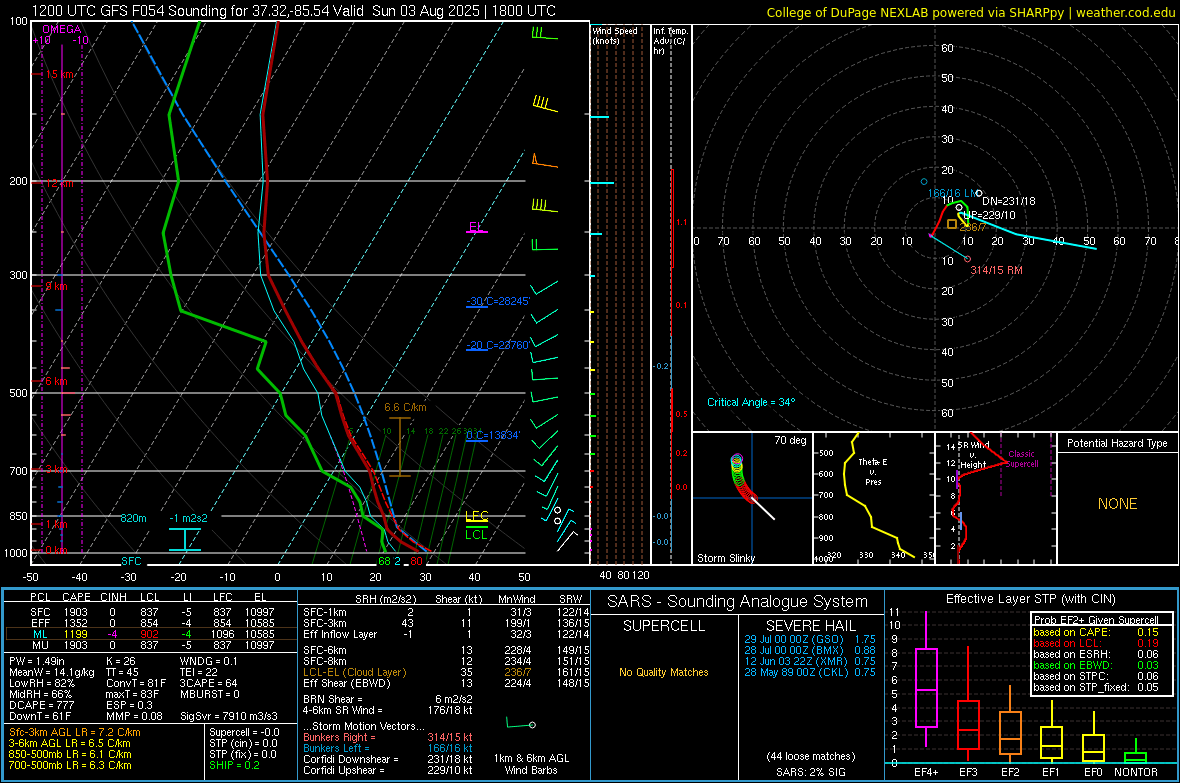Select the 'MU' parcel row
This screenshot has width=1180, height=783.
151,645
